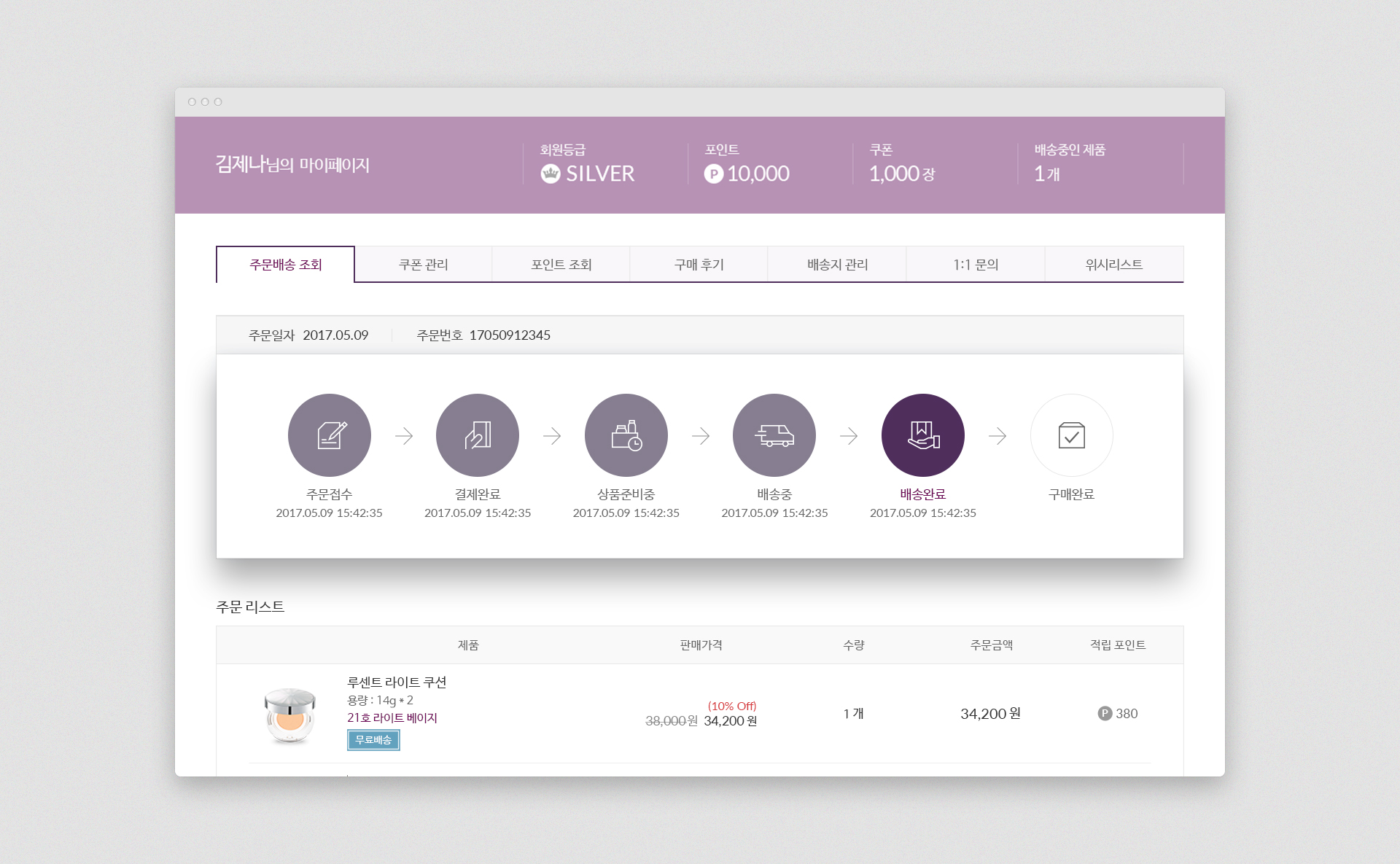1400x864 pixels.
Task: Open the 배송지 관리 tab
Action: click(837, 265)
